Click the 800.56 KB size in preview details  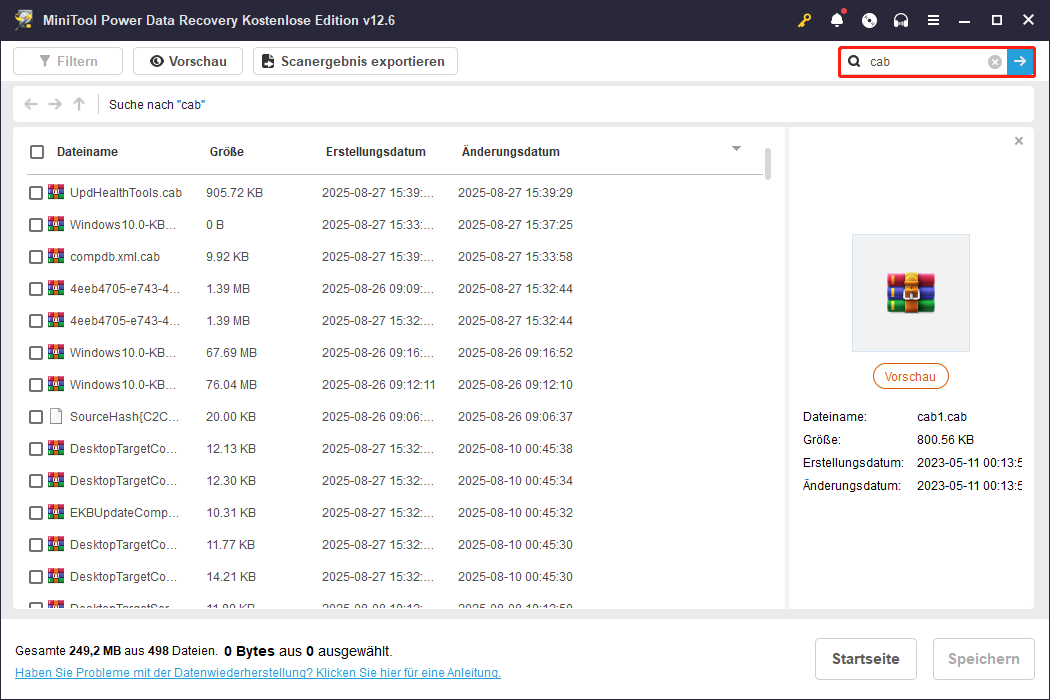(945, 440)
